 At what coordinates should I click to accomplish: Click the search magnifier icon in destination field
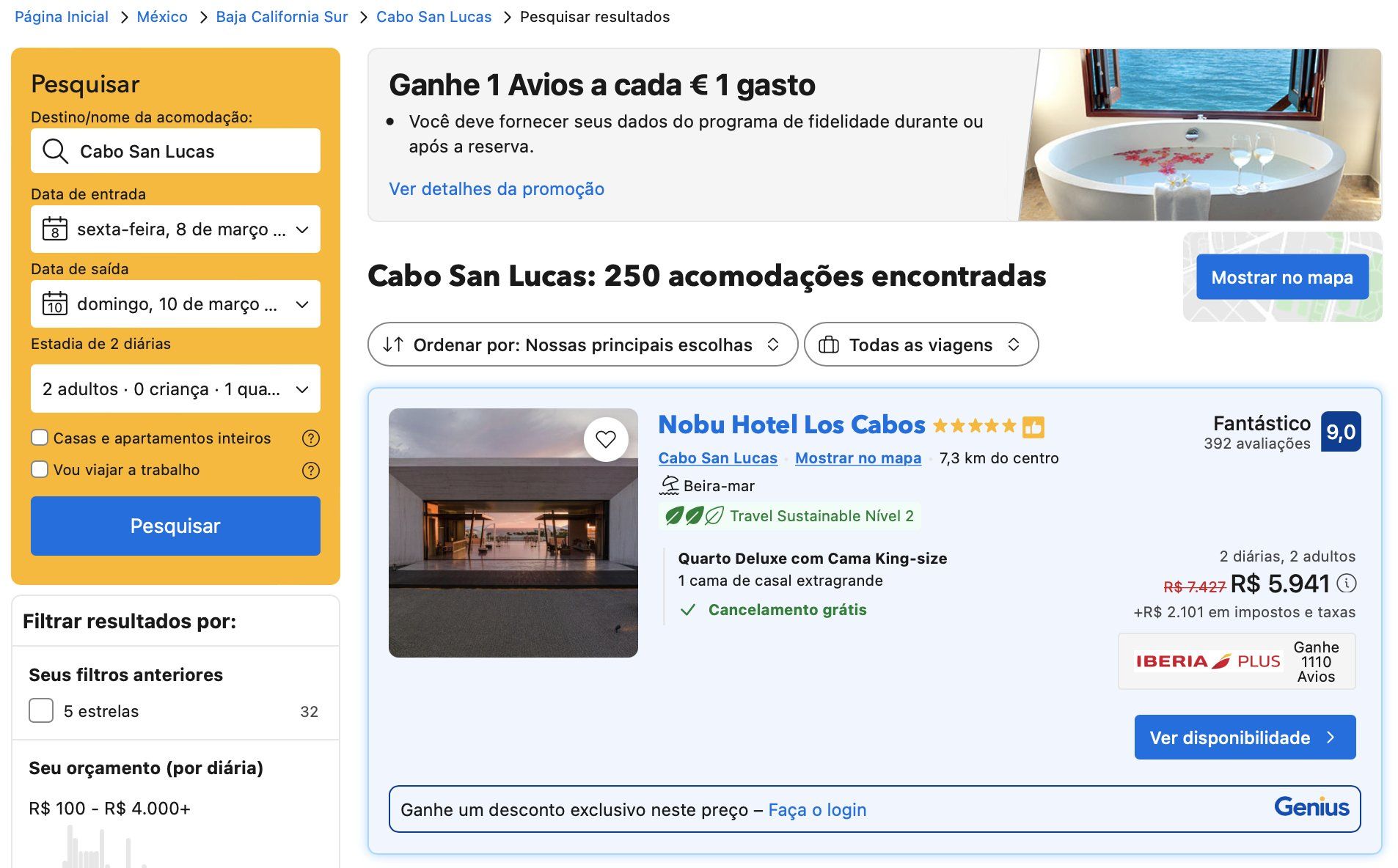[55, 151]
